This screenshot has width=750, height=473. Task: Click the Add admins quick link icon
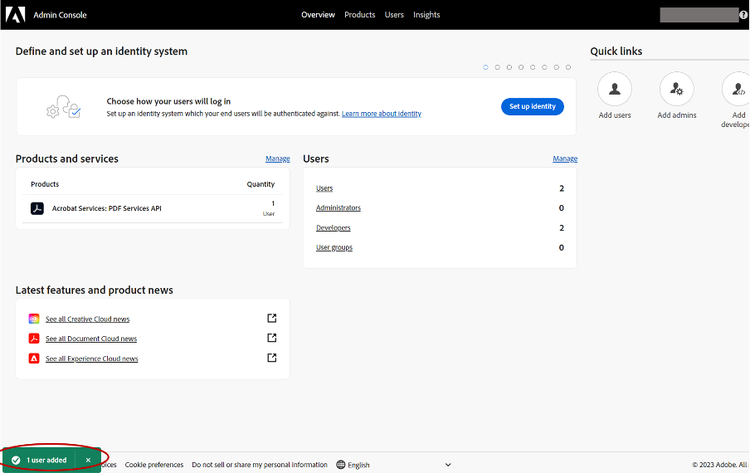coord(677,89)
